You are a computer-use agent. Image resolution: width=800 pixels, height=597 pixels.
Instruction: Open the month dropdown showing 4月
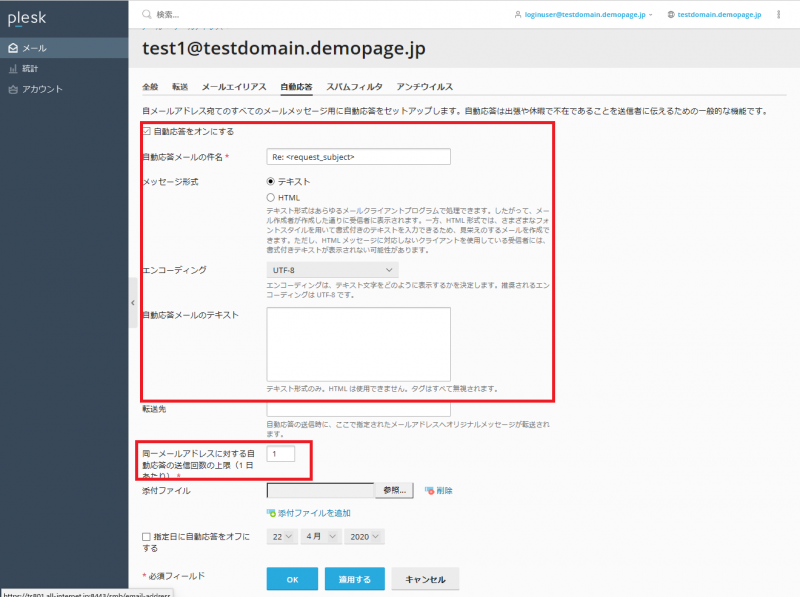point(320,537)
